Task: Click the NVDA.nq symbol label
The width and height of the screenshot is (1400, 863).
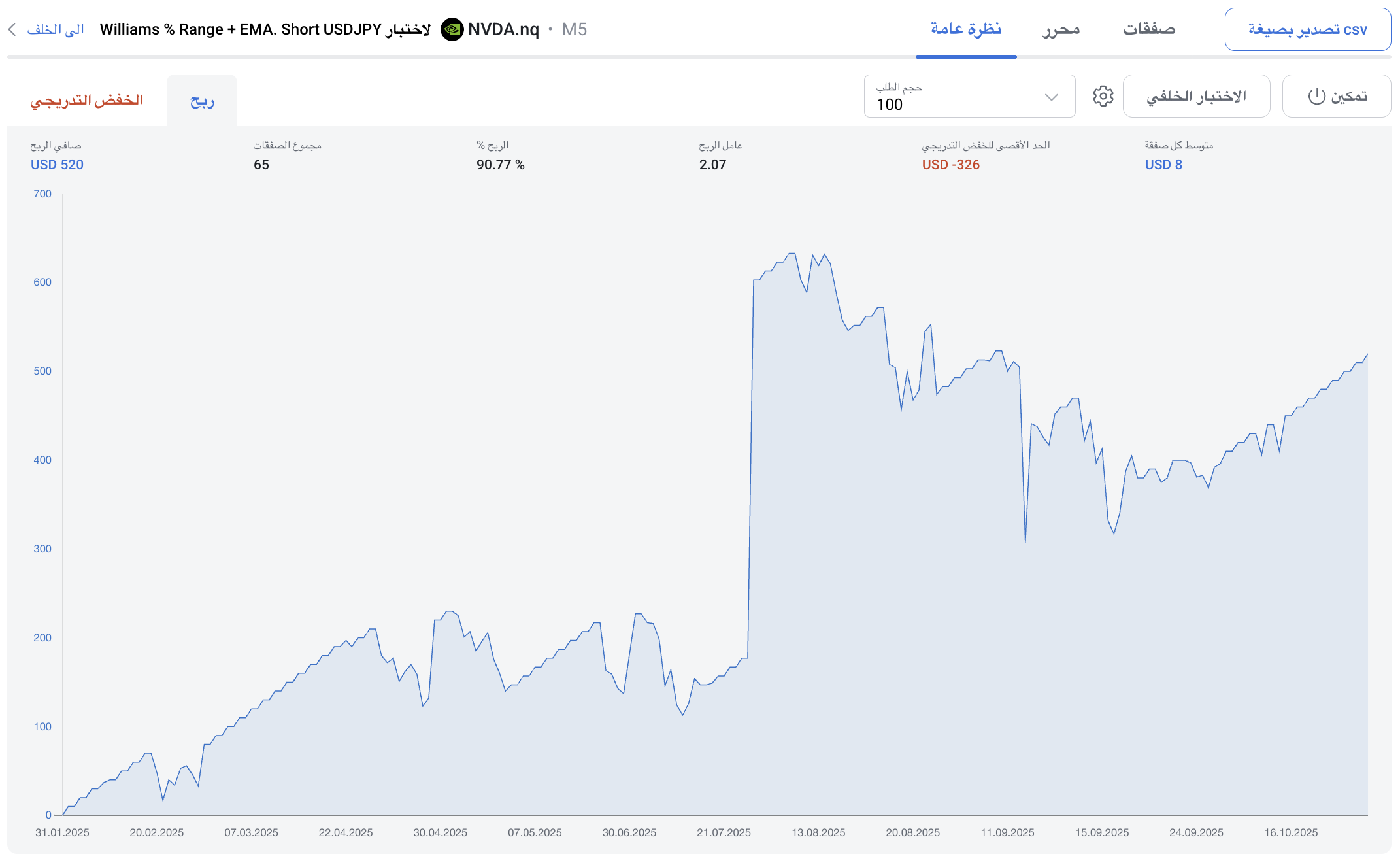Action: point(503,29)
